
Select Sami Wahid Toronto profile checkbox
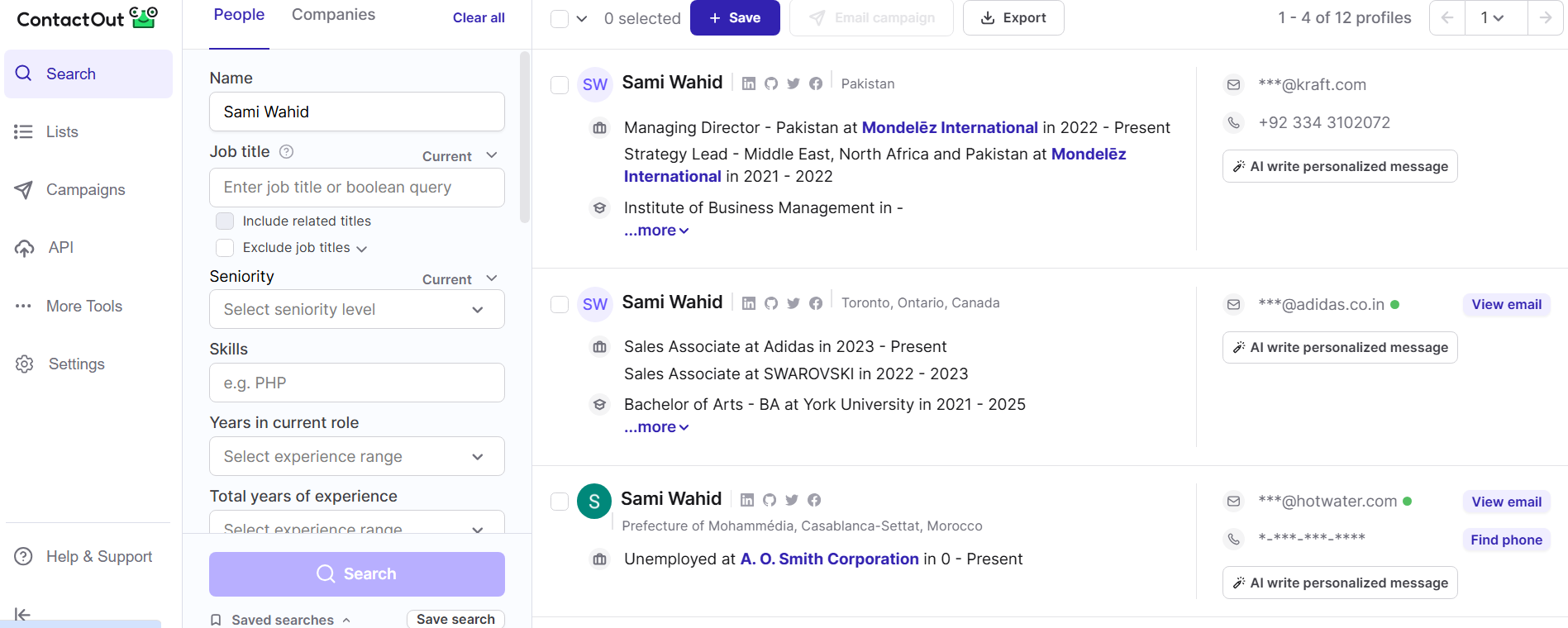tap(560, 304)
